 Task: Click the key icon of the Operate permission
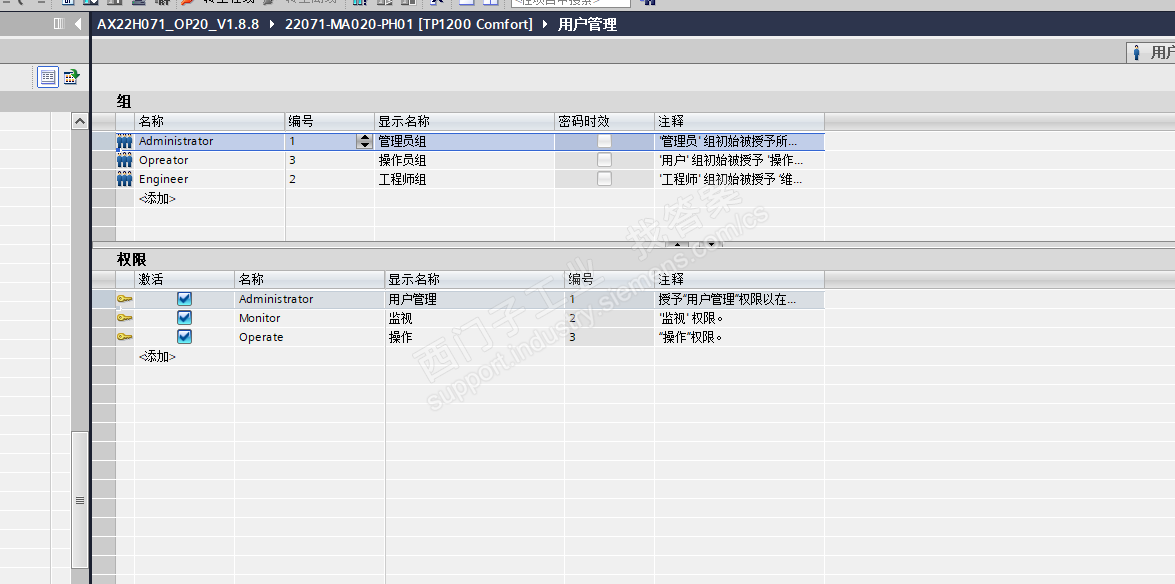[124, 337]
